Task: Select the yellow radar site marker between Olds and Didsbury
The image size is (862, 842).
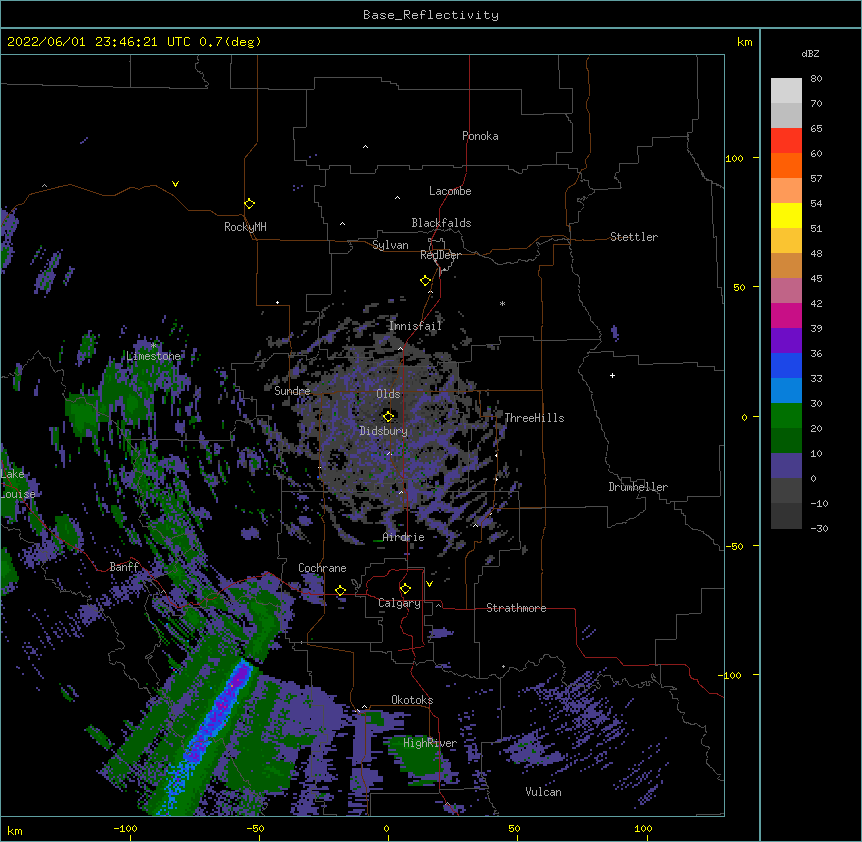Action: (388, 416)
